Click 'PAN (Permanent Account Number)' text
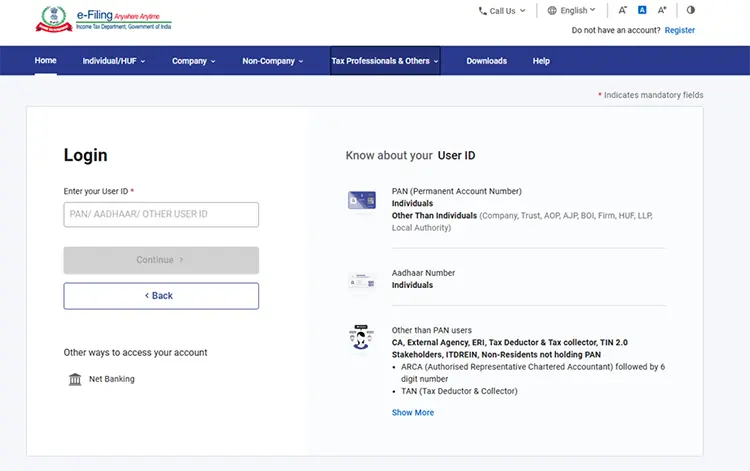 point(457,191)
